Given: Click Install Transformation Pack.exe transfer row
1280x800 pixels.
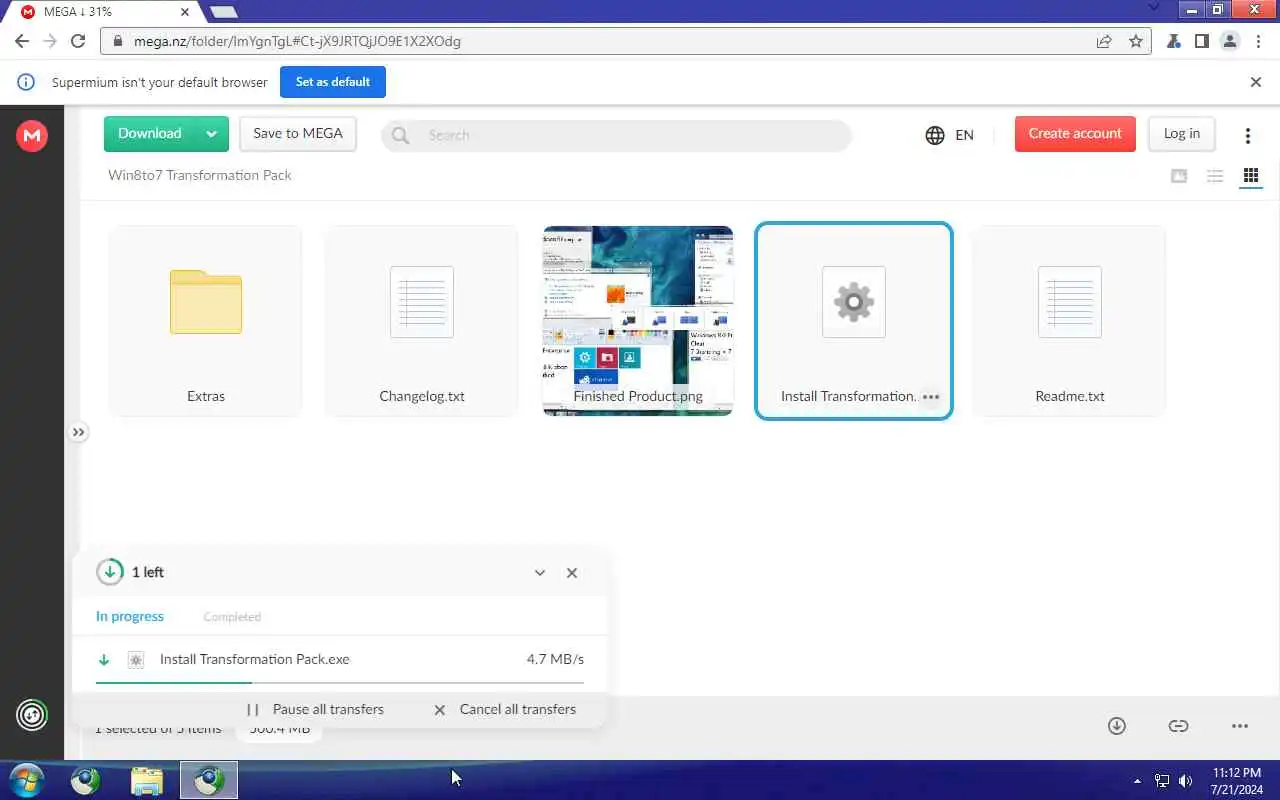Looking at the screenshot, I should [340, 659].
